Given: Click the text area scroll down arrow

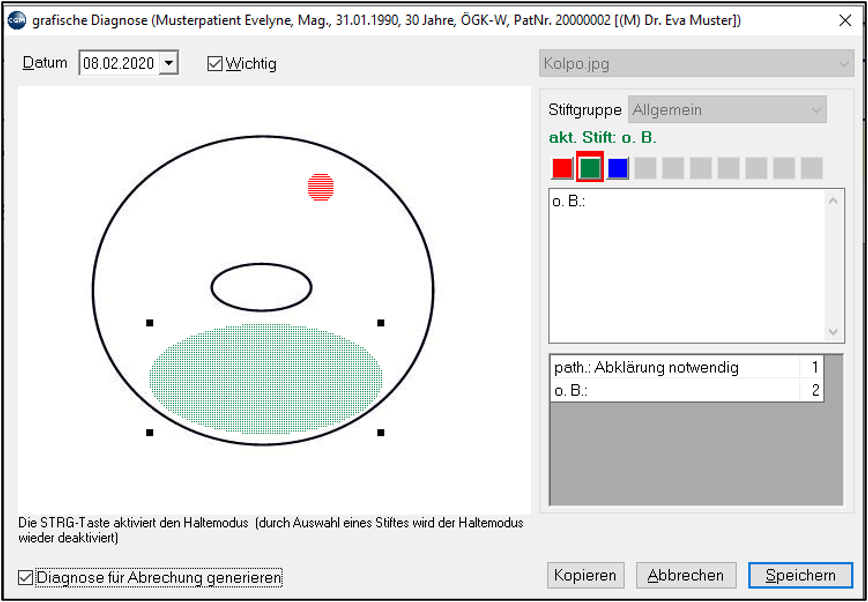Looking at the screenshot, I should point(833,332).
